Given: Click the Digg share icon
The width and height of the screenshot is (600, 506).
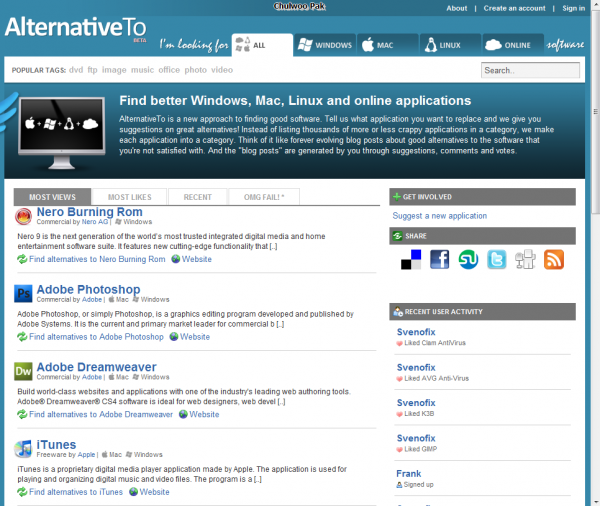Looking at the screenshot, I should click(x=525, y=260).
